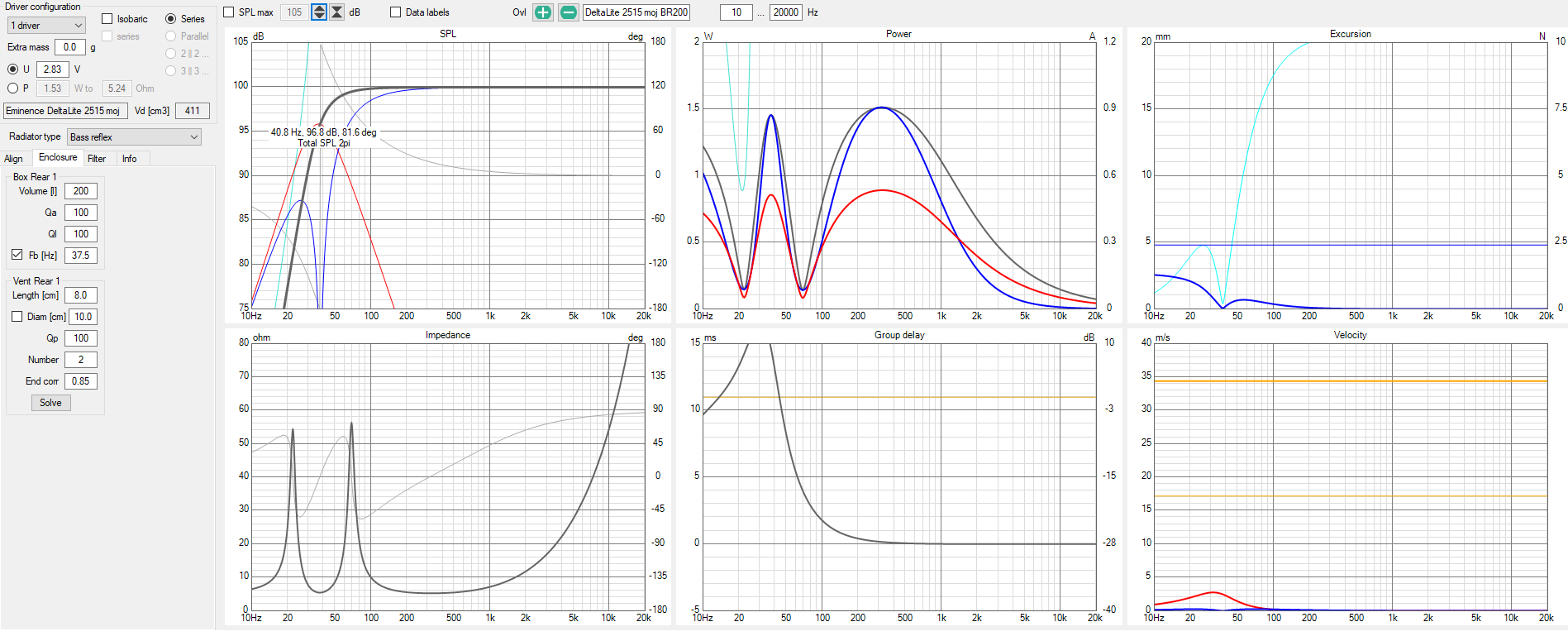Select the U voltage radio button

(x=13, y=69)
